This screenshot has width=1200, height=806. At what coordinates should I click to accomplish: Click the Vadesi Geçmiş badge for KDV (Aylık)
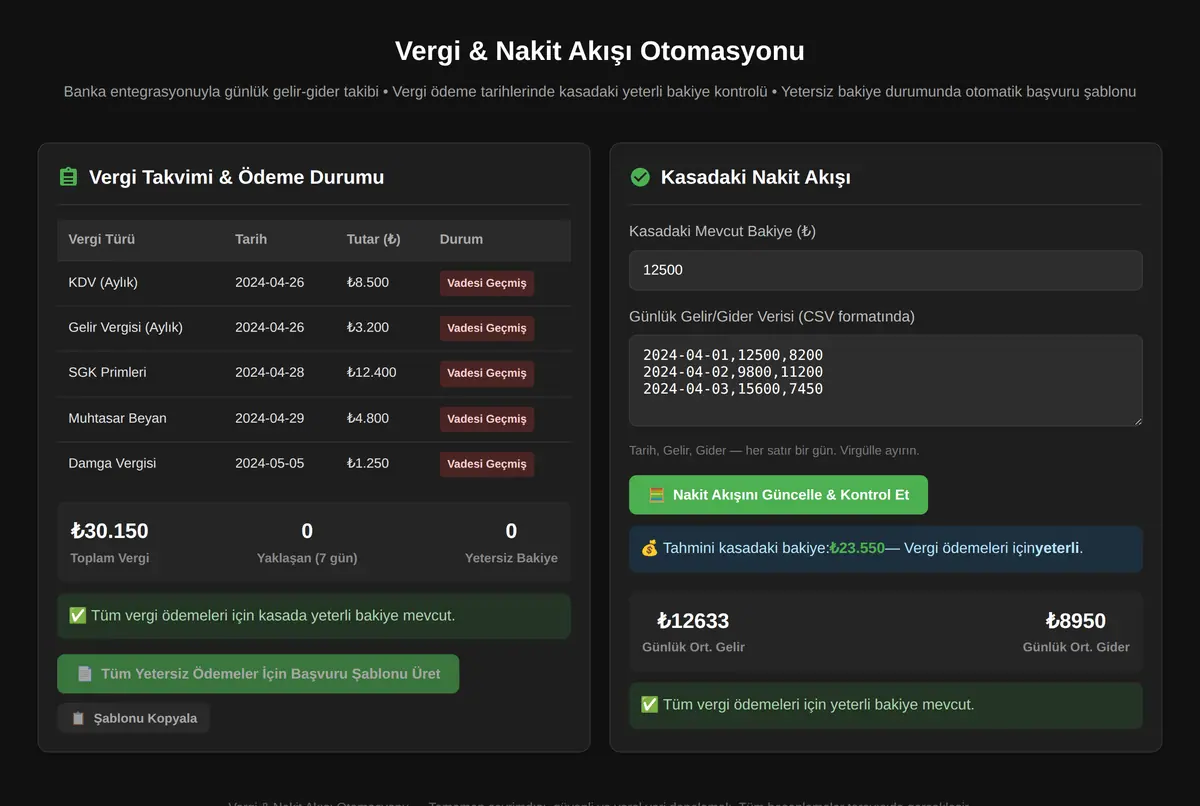pyautogui.click(x=487, y=283)
